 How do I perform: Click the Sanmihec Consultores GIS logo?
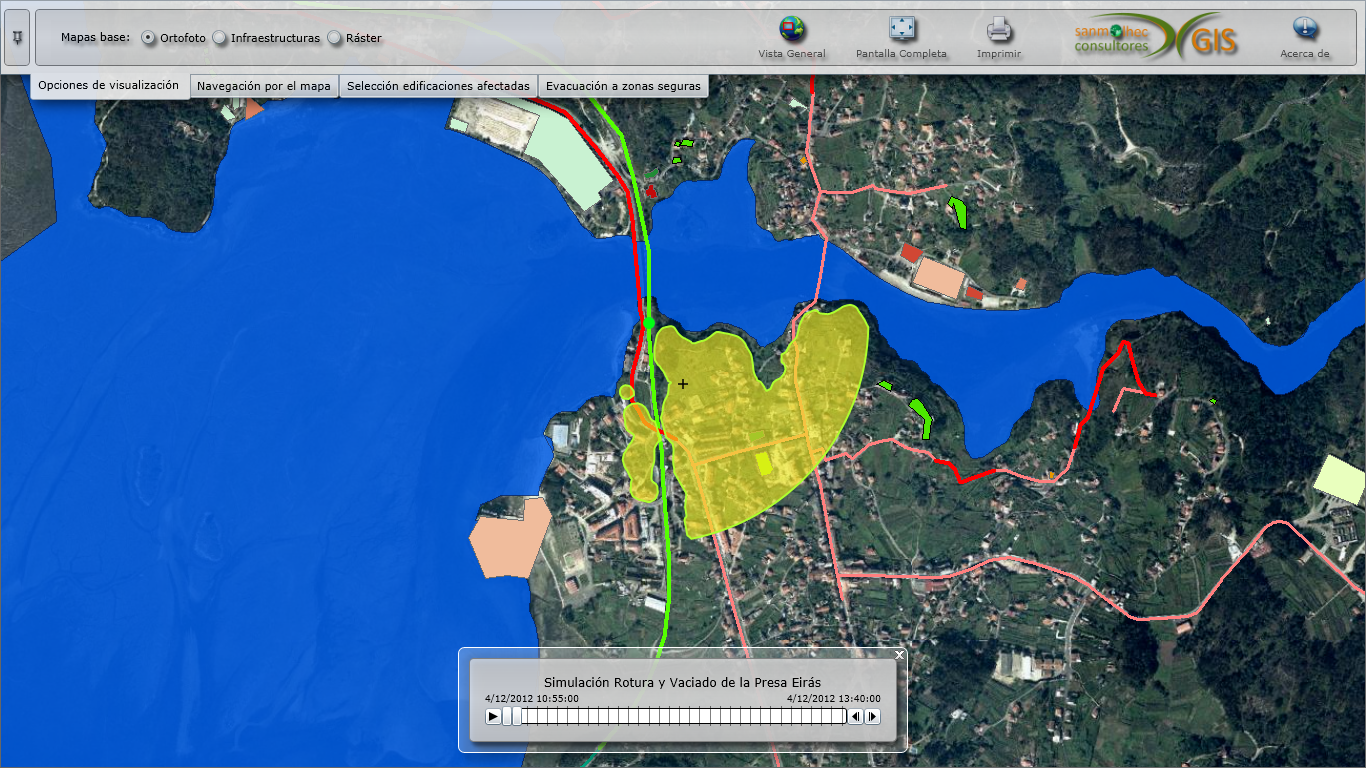(x=1155, y=38)
